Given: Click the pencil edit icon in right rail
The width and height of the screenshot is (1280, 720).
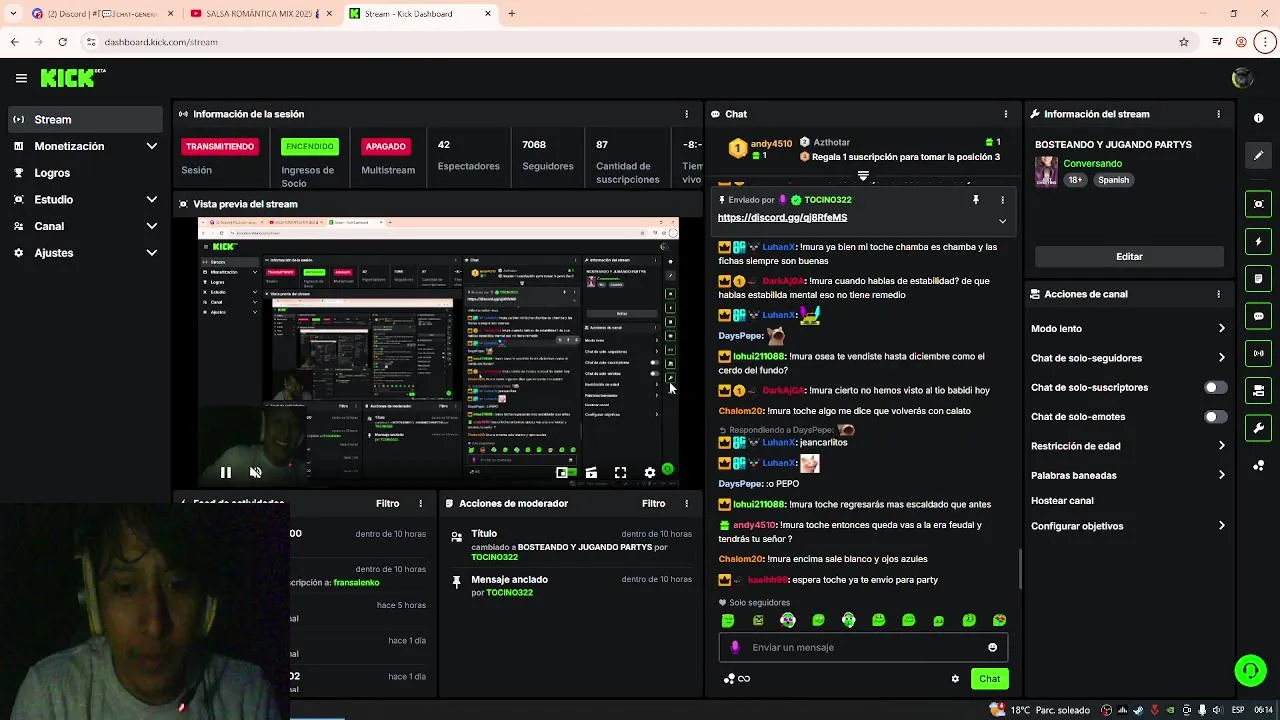Looking at the screenshot, I should 1258,155.
